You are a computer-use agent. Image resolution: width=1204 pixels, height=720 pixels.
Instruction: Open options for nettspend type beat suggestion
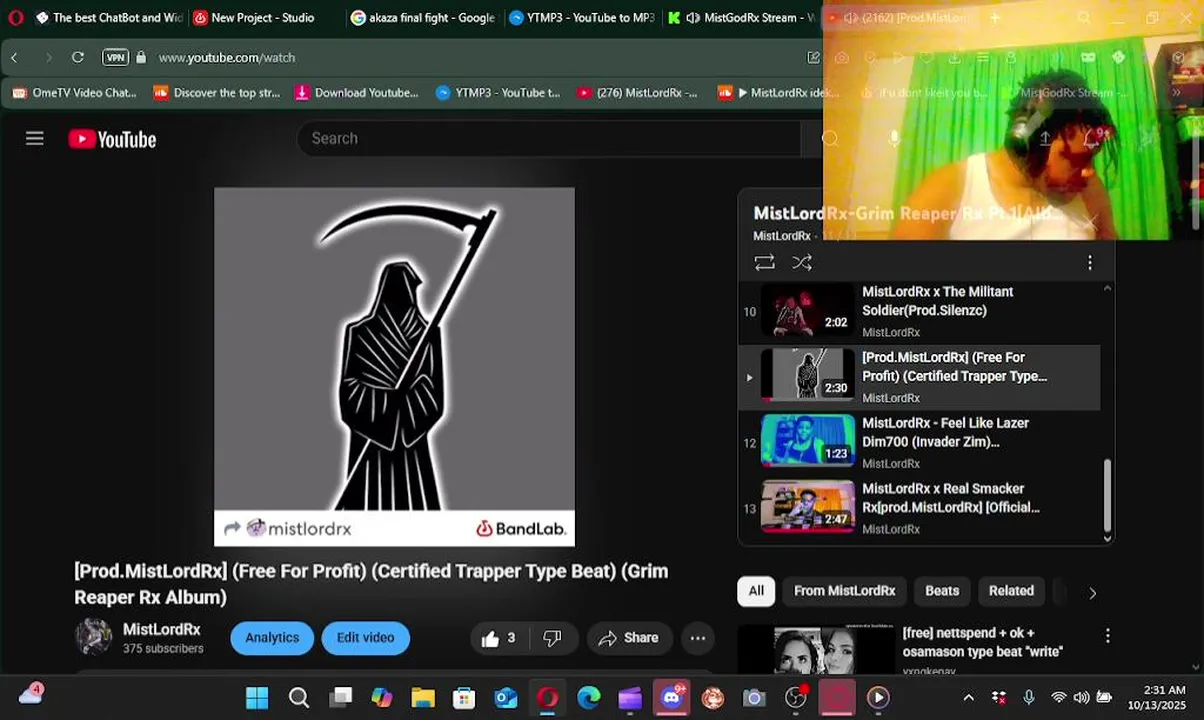[x=1107, y=636]
